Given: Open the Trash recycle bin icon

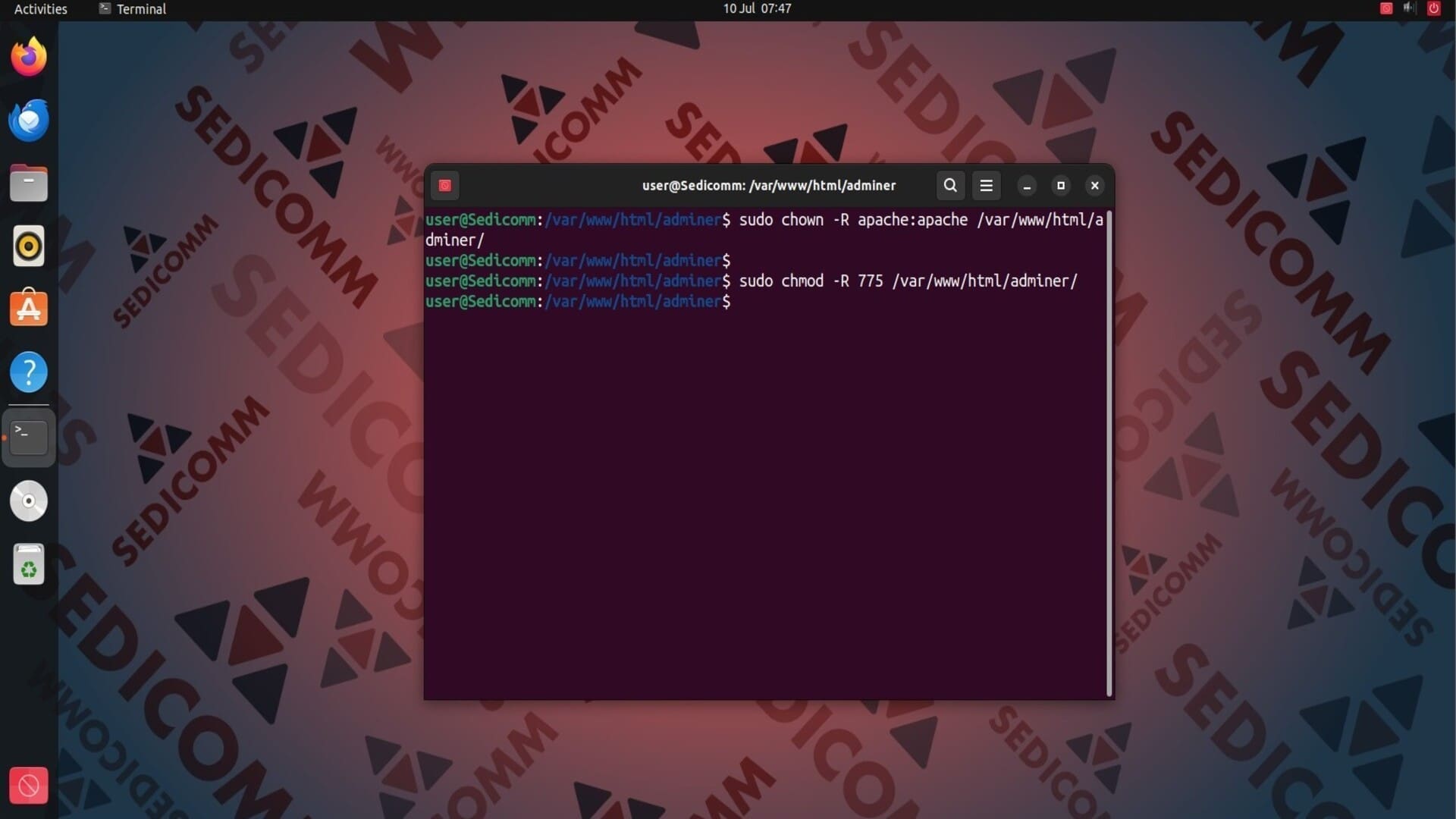Looking at the screenshot, I should tap(29, 564).
